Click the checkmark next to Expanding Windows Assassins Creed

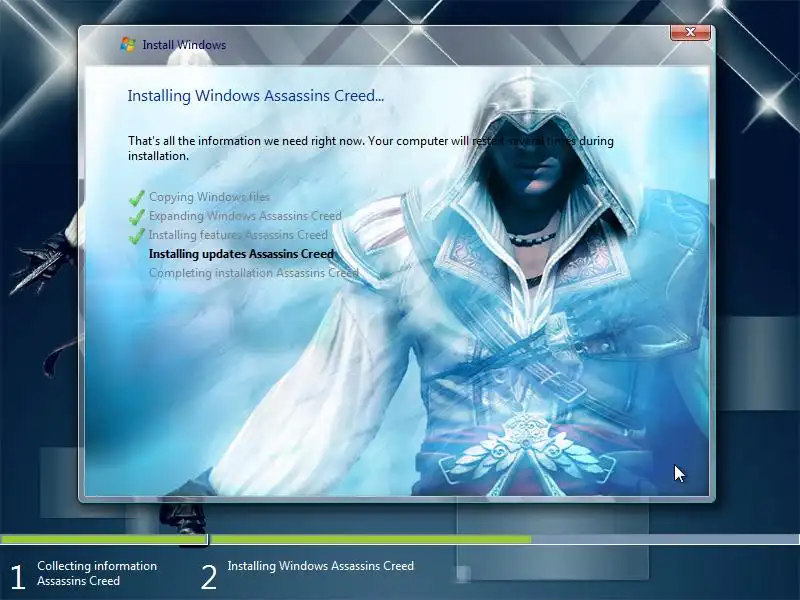[x=136, y=217]
